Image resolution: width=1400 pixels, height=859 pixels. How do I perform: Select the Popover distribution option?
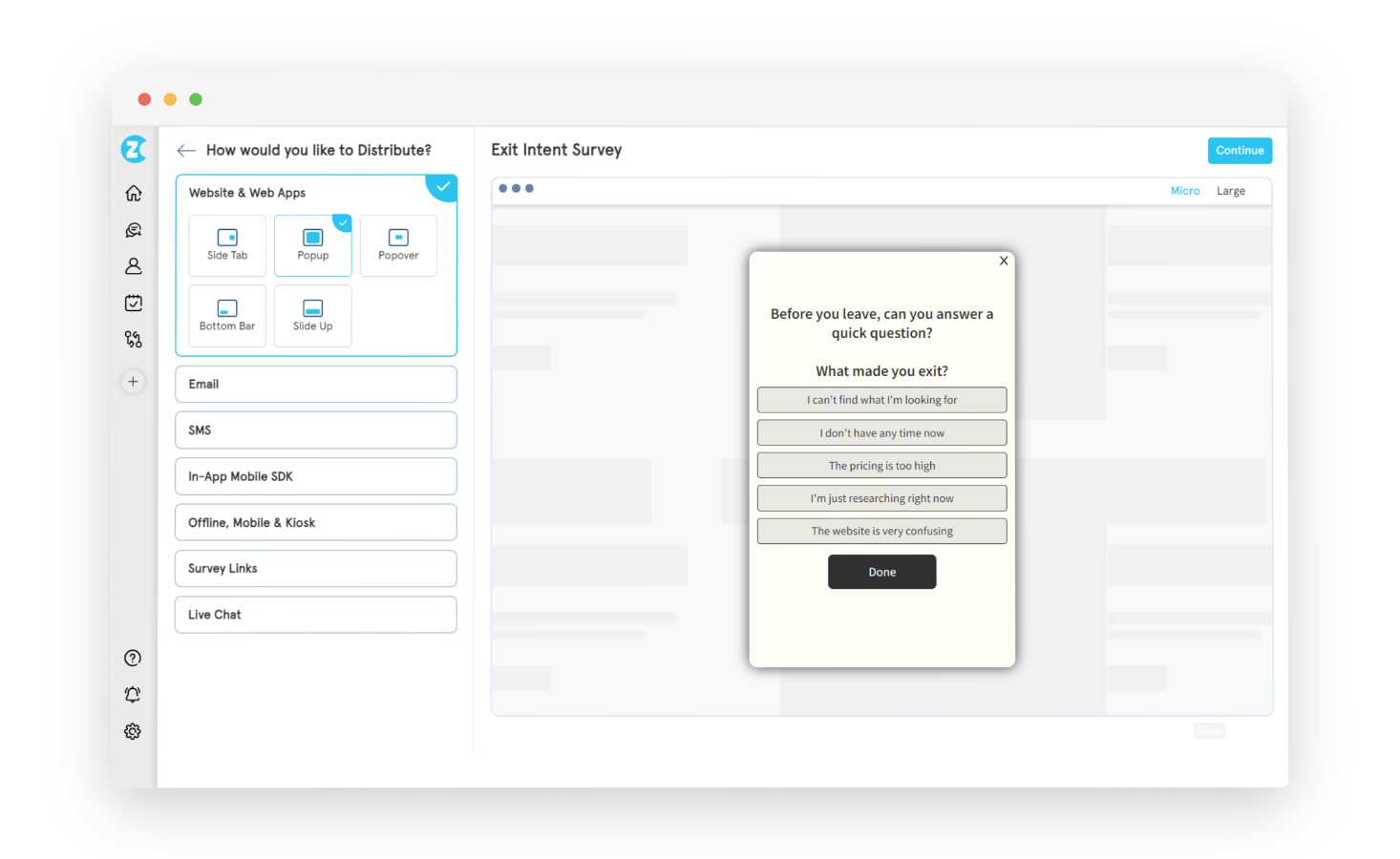pyautogui.click(x=398, y=245)
